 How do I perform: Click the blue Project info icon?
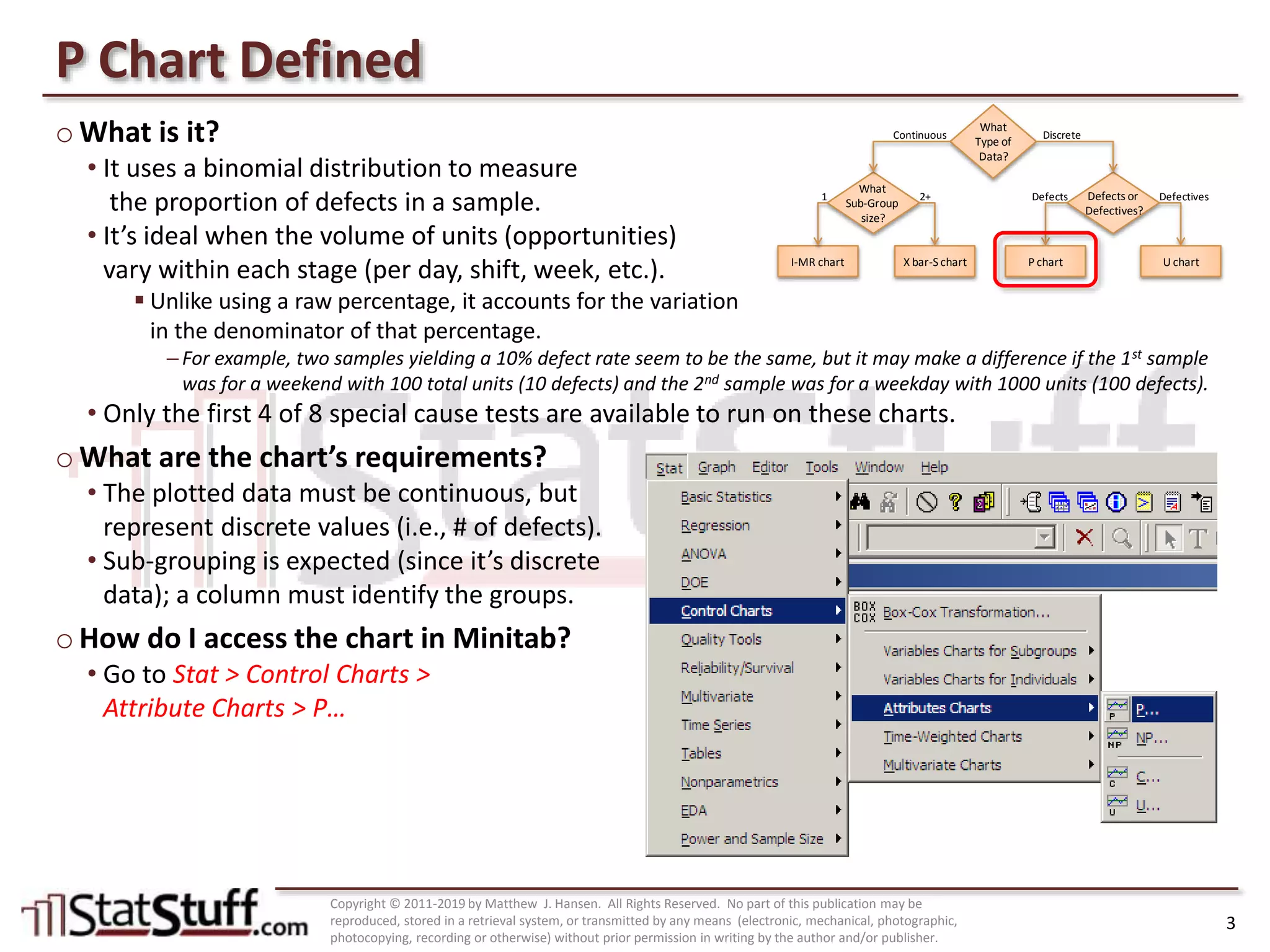pos(1116,501)
